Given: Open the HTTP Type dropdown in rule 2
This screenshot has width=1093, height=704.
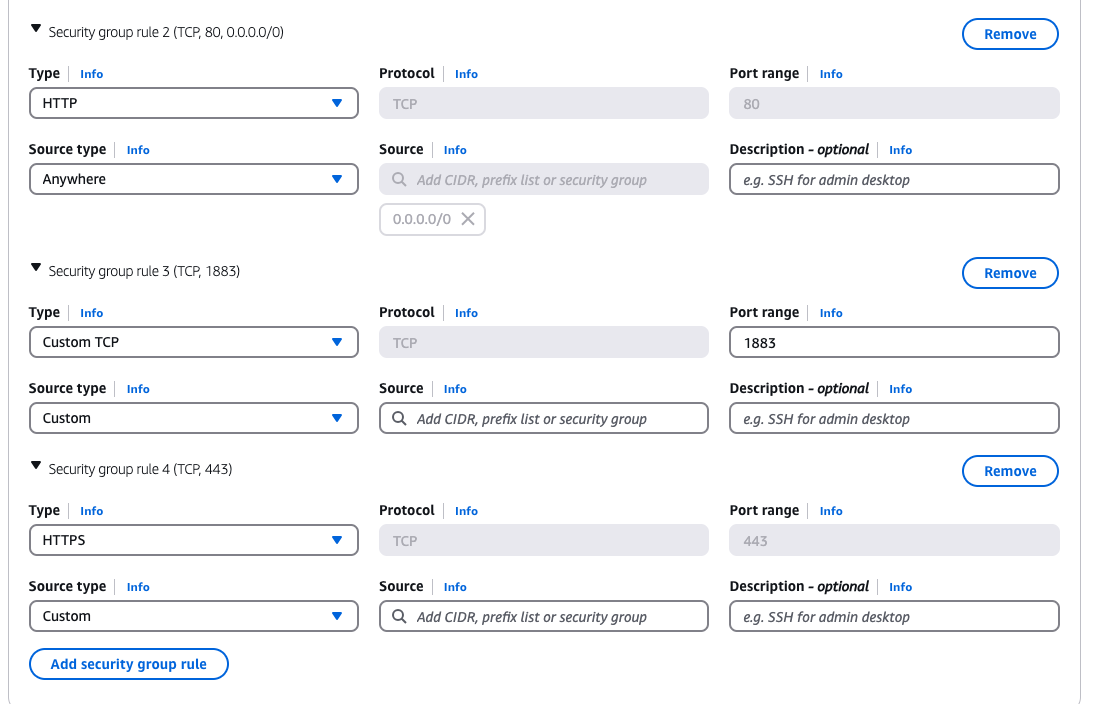Looking at the screenshot, I should tap(193, 103).
